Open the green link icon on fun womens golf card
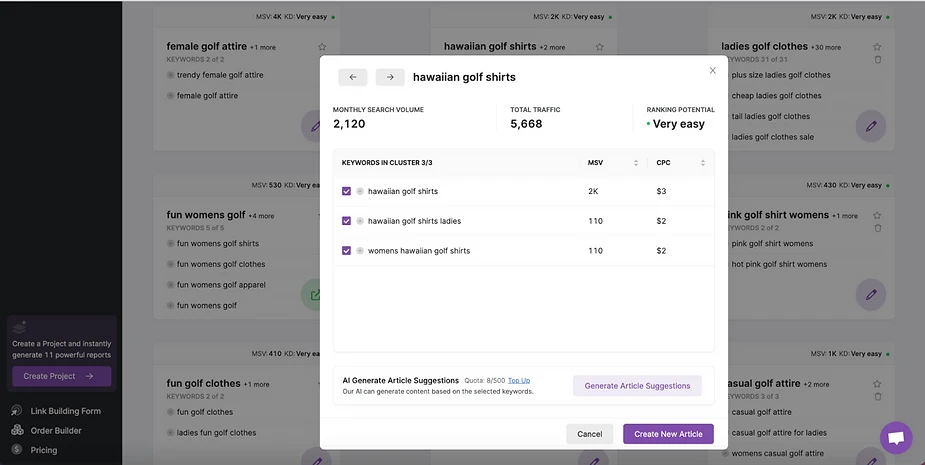 point(315,295)
